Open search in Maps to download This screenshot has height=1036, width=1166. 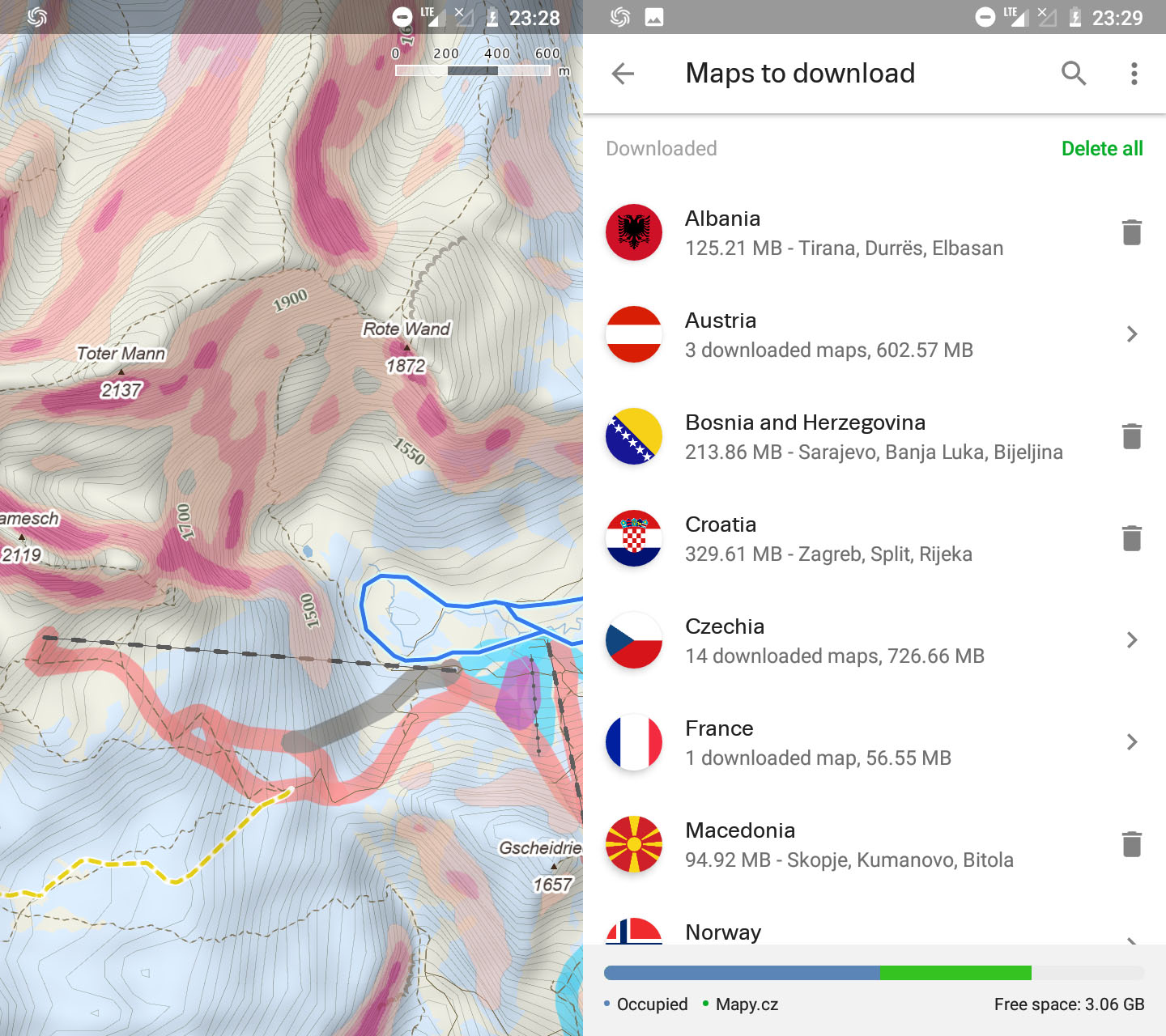[x=1074, y=74]
